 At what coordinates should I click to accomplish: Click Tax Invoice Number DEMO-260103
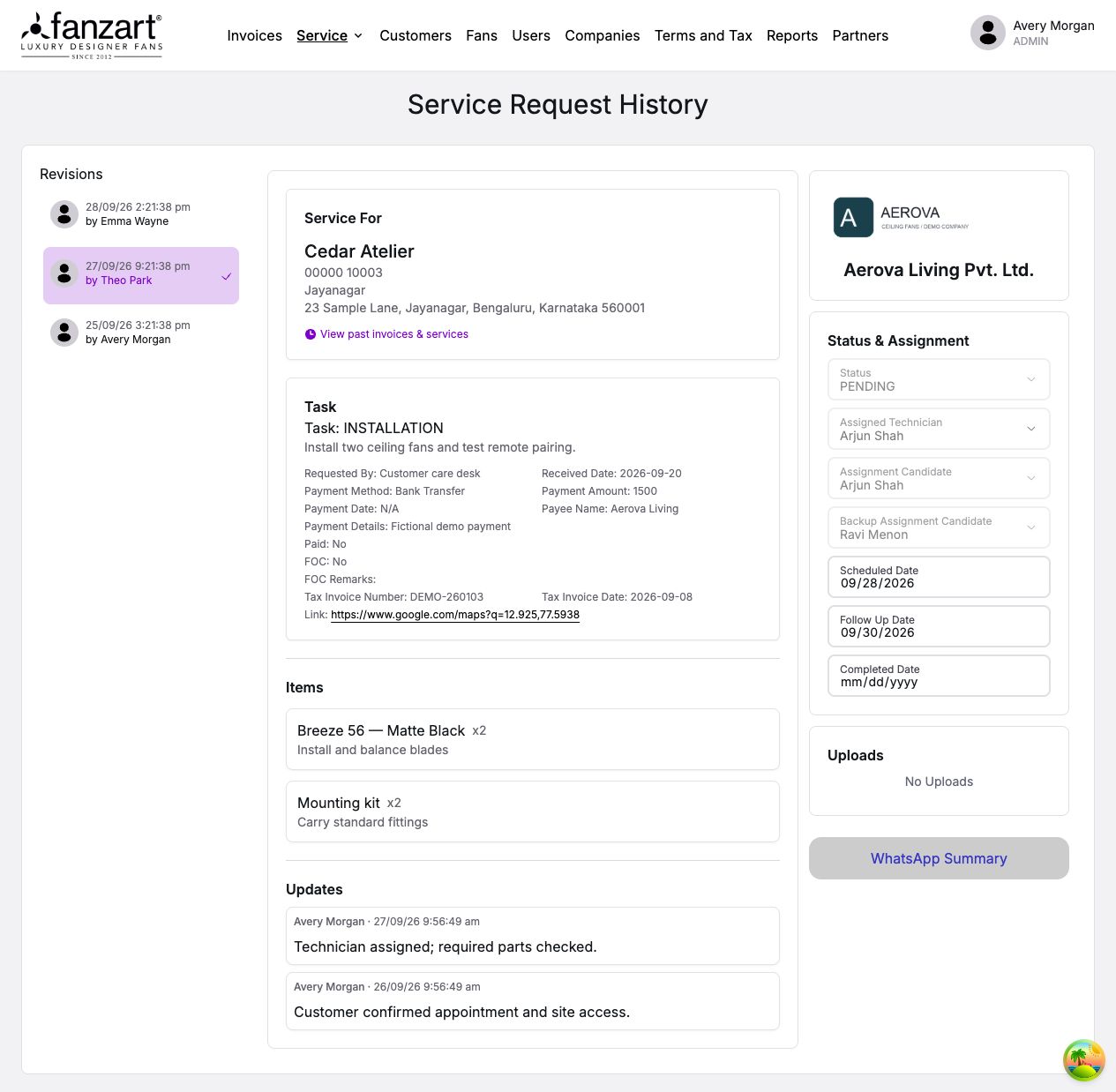[x=393, y=597]
